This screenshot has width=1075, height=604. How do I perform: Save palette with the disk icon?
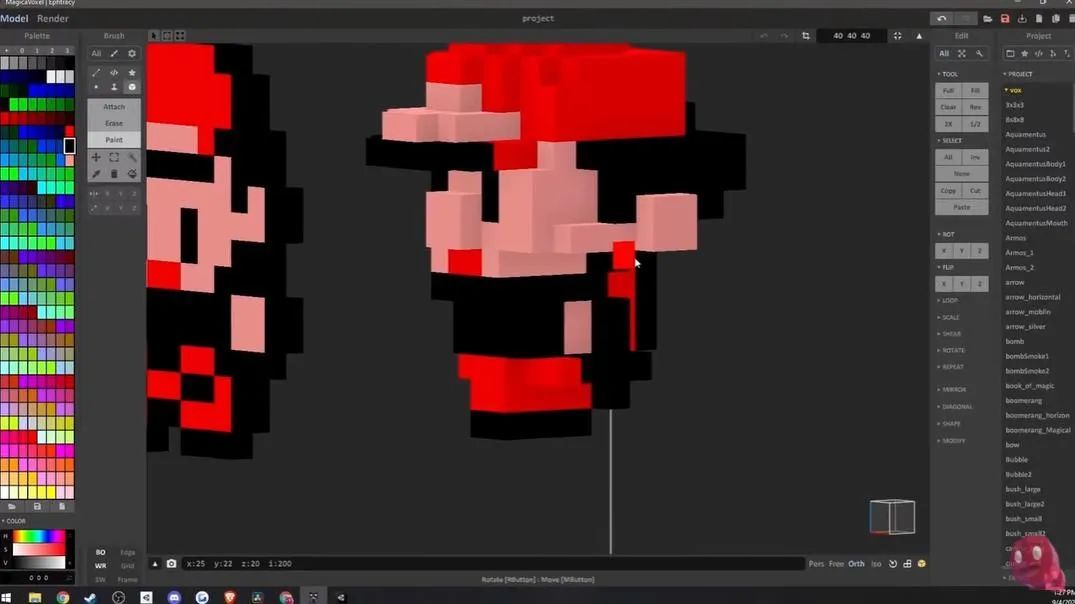37,507
